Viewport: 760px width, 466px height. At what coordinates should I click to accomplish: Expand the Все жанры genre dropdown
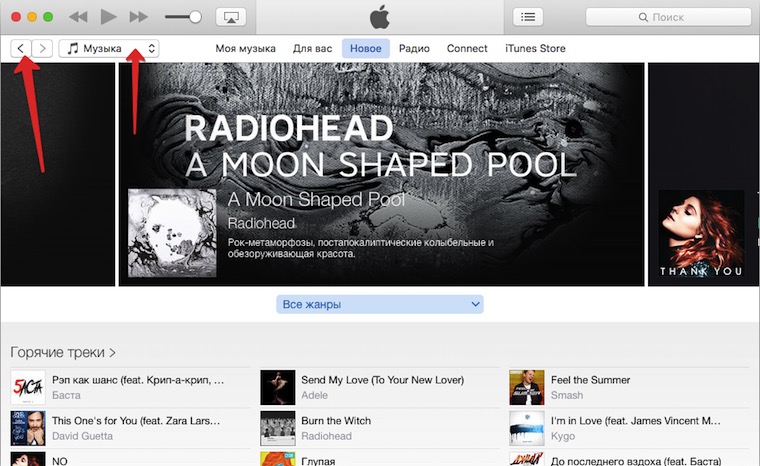(380, 304)
